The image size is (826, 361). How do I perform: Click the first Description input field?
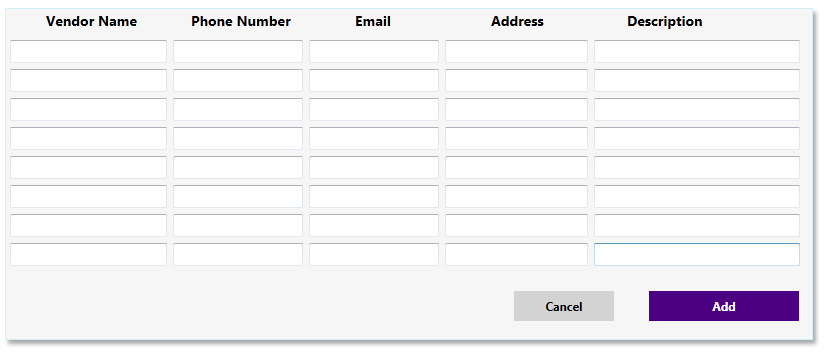pos(697,51)
